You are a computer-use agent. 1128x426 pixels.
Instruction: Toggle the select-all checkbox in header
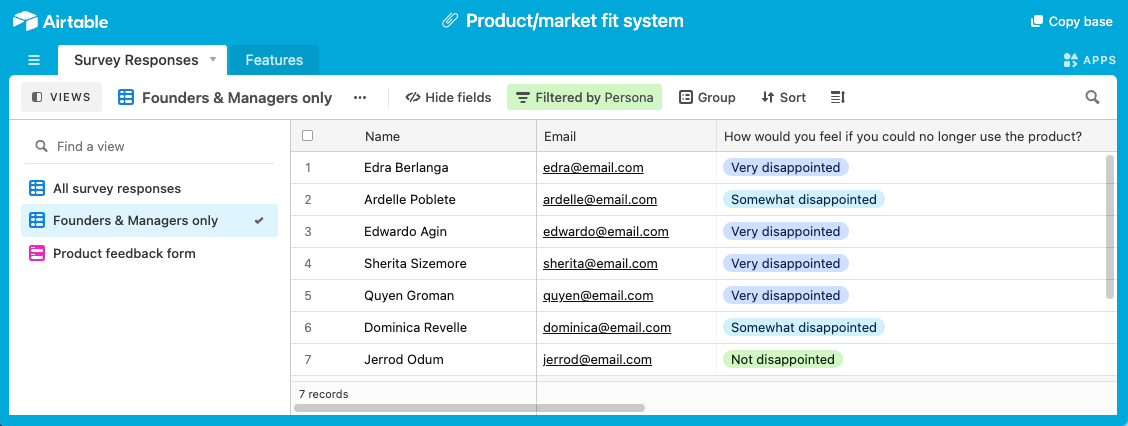(x=308, y=135)
